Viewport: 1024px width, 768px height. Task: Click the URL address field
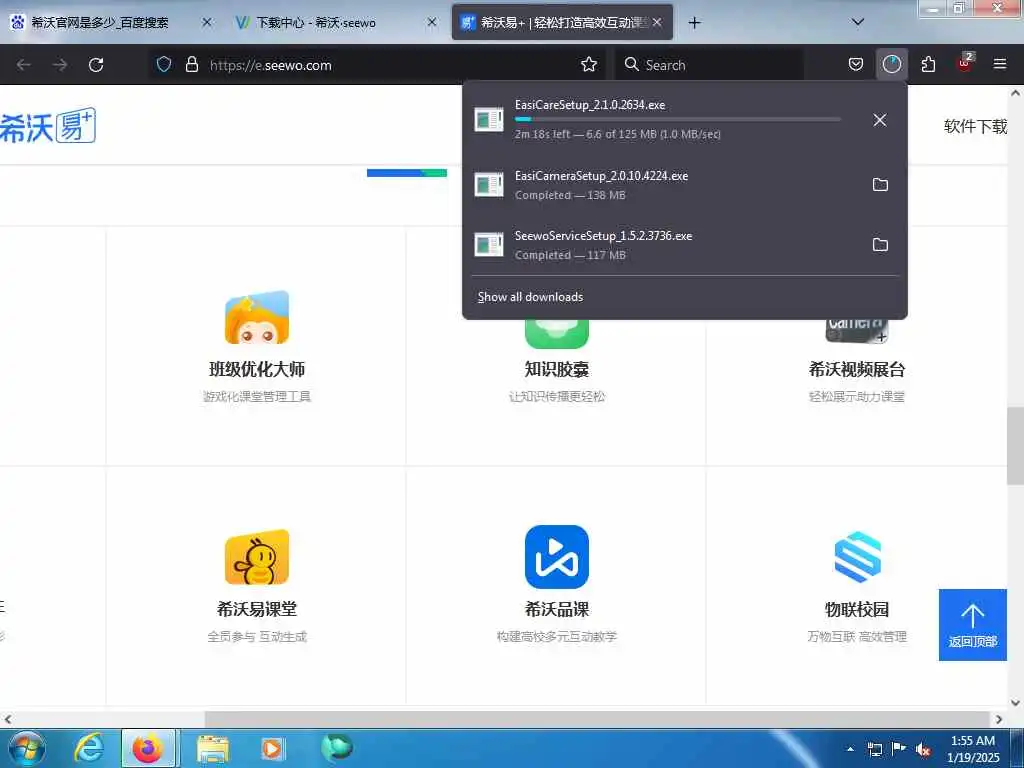[x=392, y=65]
